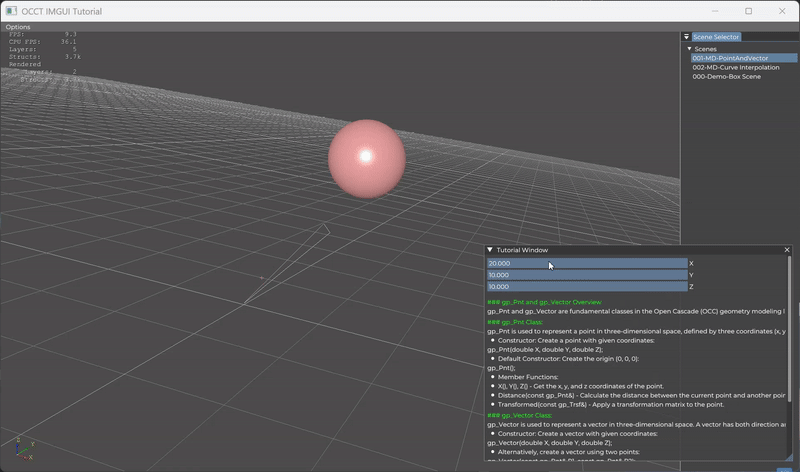
Task: Click the Y coordinate slider showing 10.000
Action: tap(587, 275)
